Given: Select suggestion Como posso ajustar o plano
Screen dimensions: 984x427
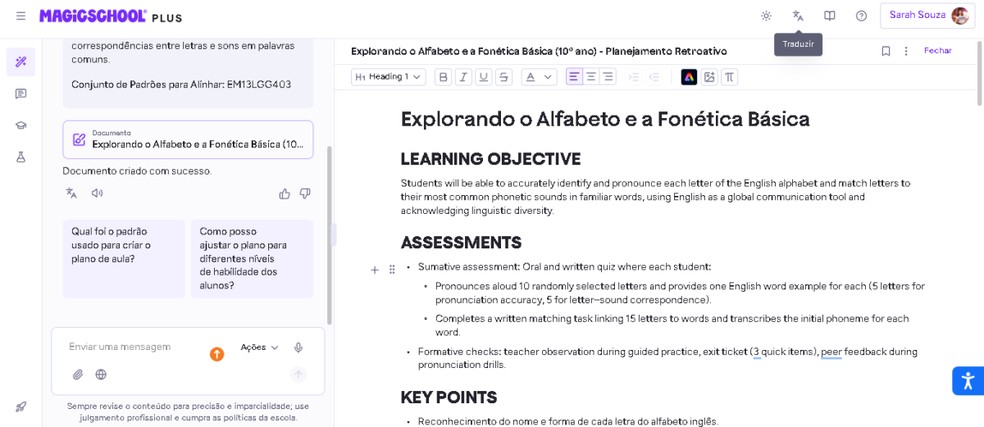Looking at the screenshot, I should click(252, 258).
